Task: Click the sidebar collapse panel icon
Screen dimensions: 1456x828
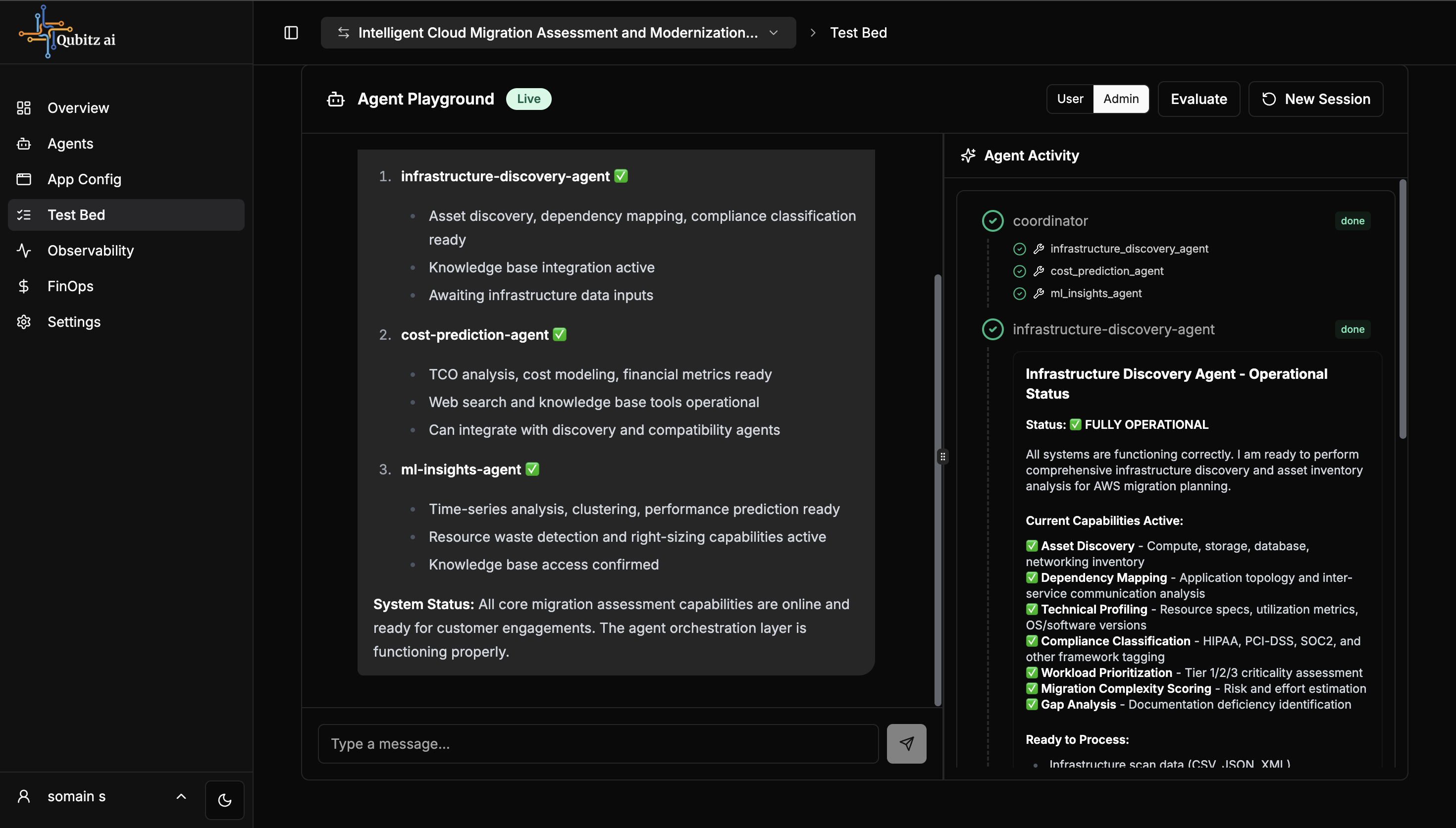Action: pos(291,33)
